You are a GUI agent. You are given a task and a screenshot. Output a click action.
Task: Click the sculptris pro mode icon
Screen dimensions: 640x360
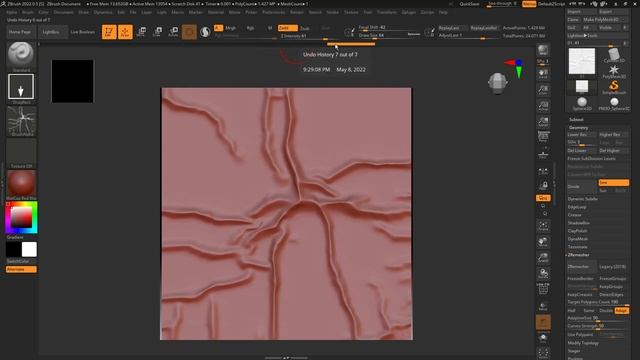coord(205,32)
